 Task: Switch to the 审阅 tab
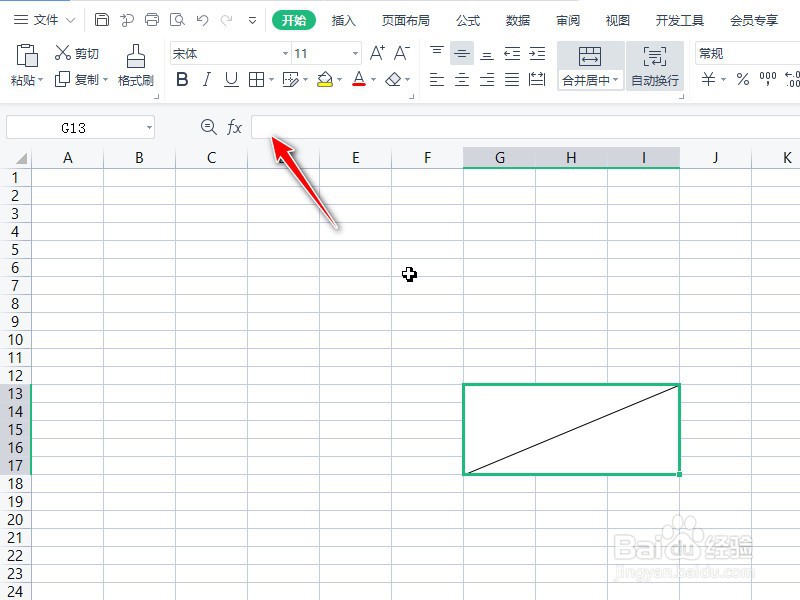pos(568,20)
